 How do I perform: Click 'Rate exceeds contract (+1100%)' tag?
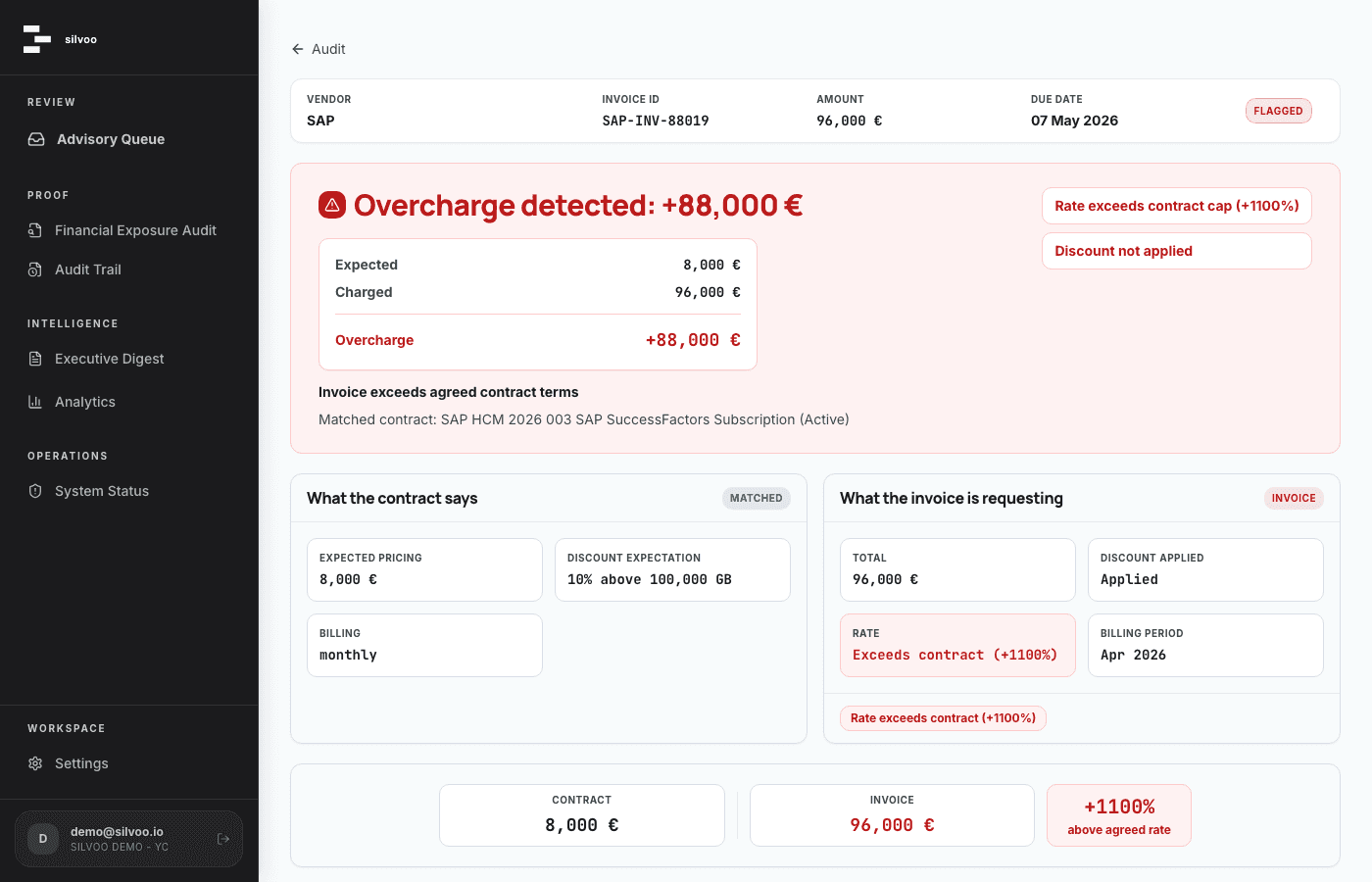click(944, 718)
